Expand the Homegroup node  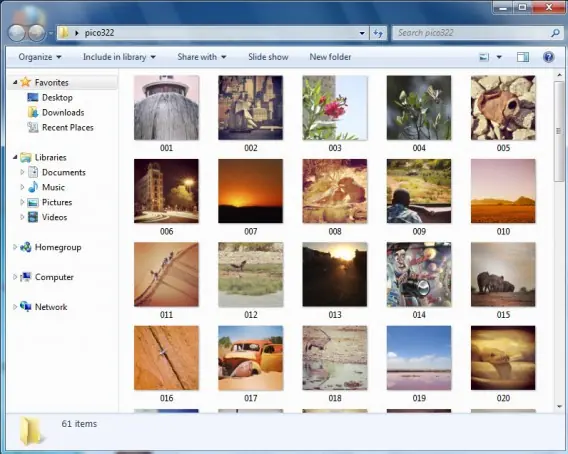(15, 247)
